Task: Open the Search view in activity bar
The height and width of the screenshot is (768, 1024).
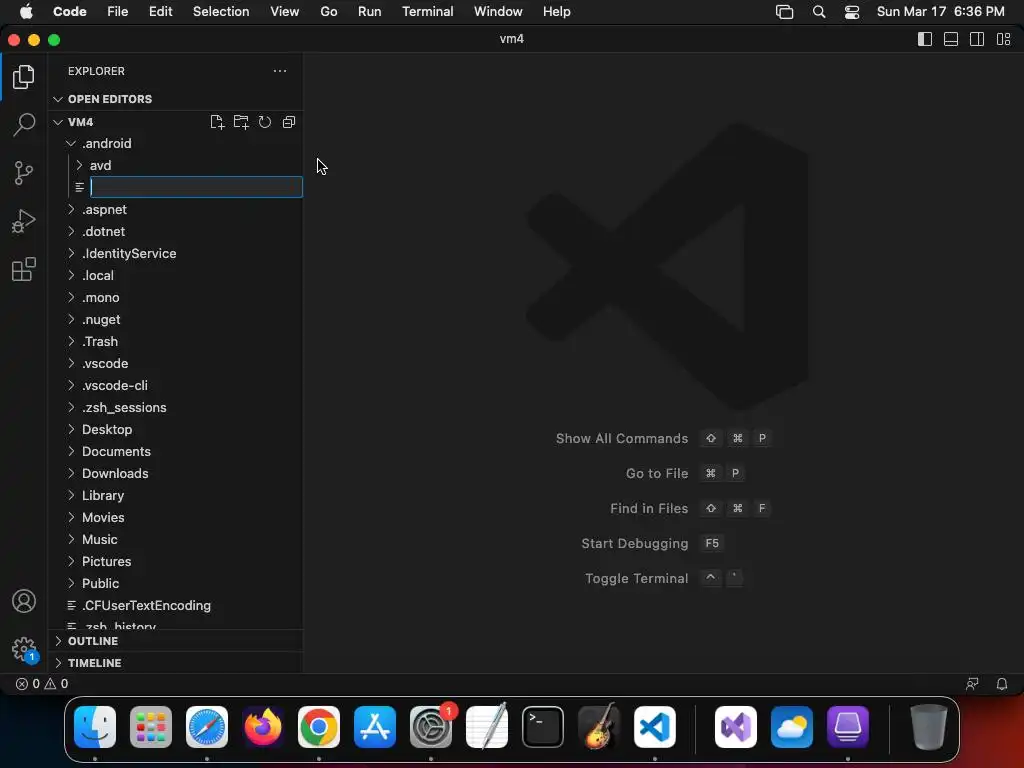Action: click(24, 124)
